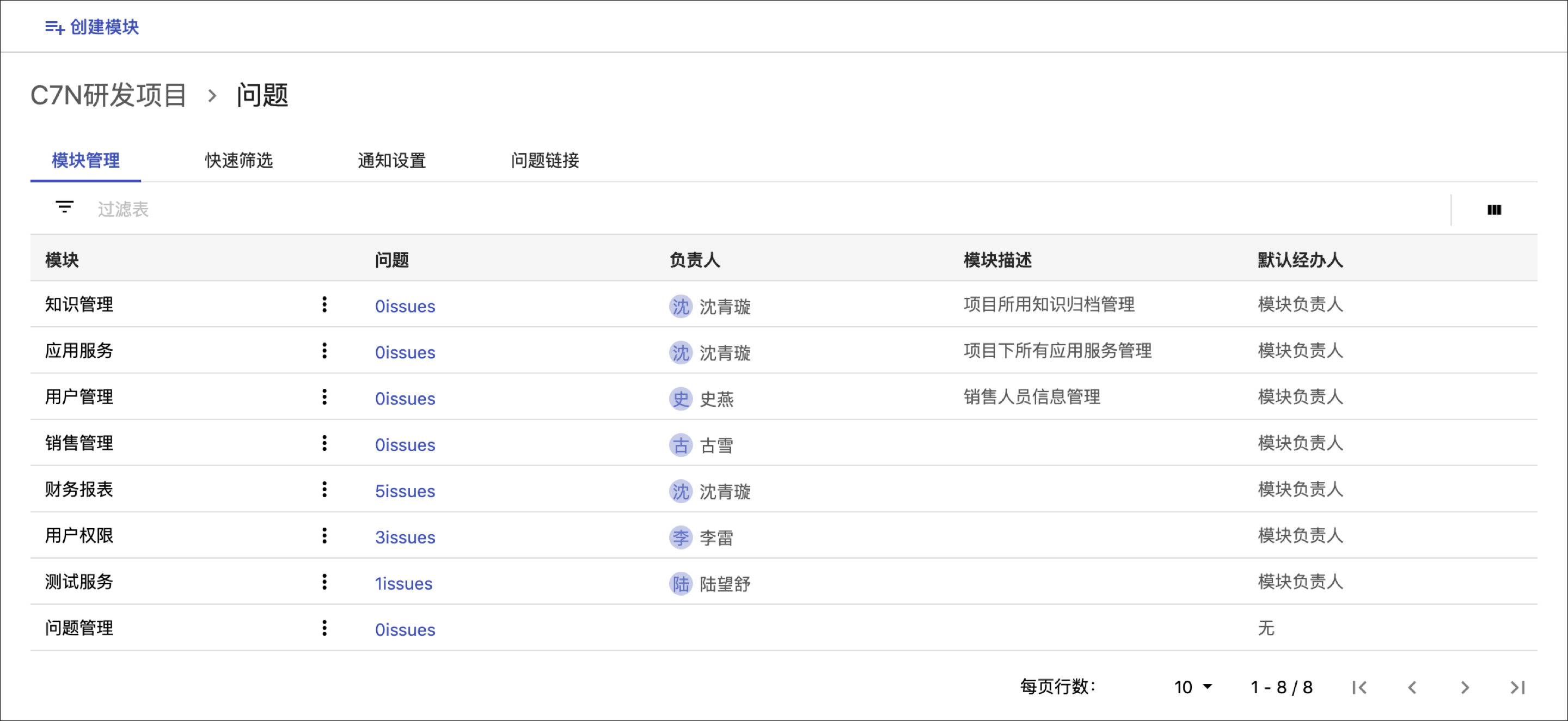Open more actions for 问题管理 module
Viewport: 1568px width, 721px height.
point(324,628)
